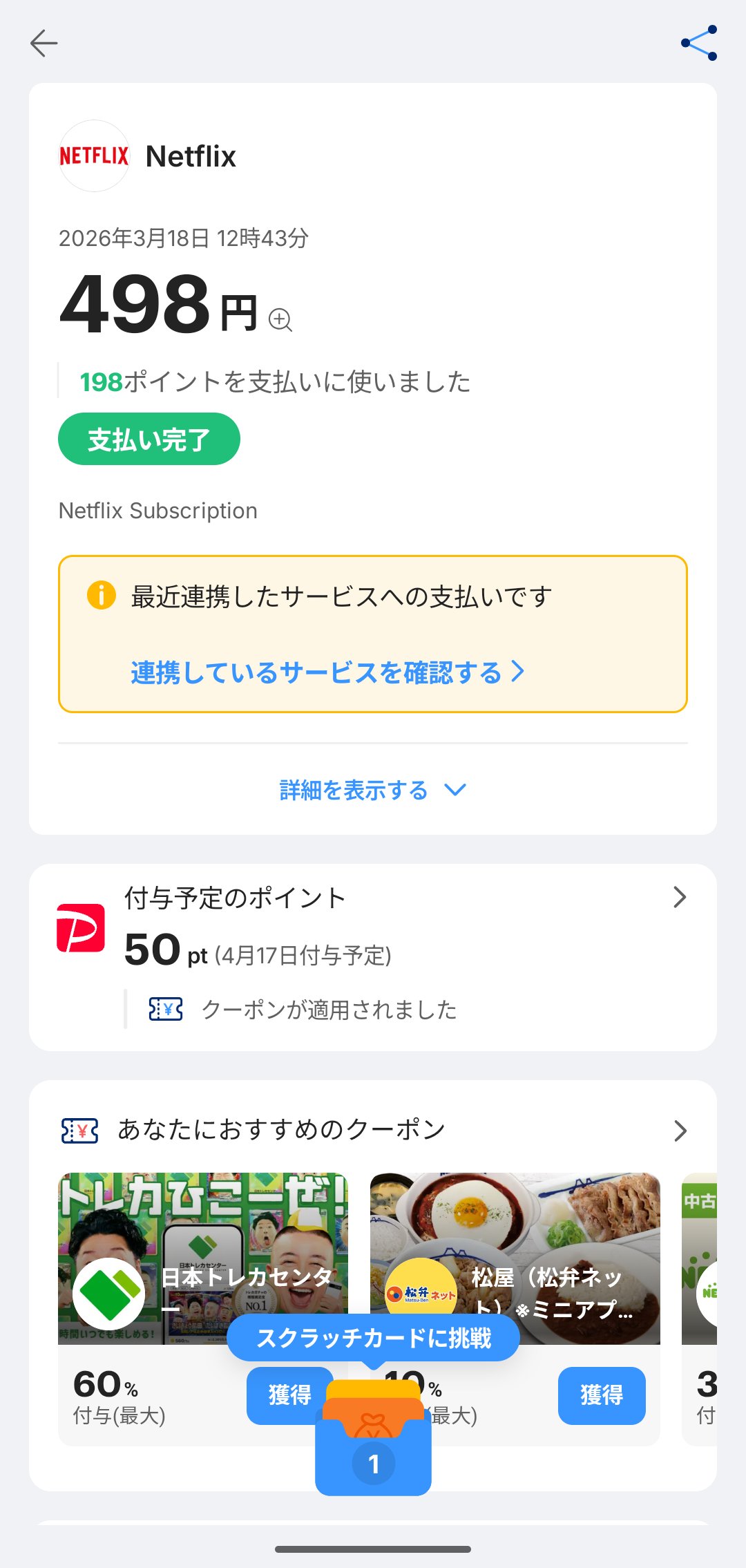Screen dimensions: 746x1568
Task: Tap 獲得 button for 松屋 coupon
Action: point(602,1395)
